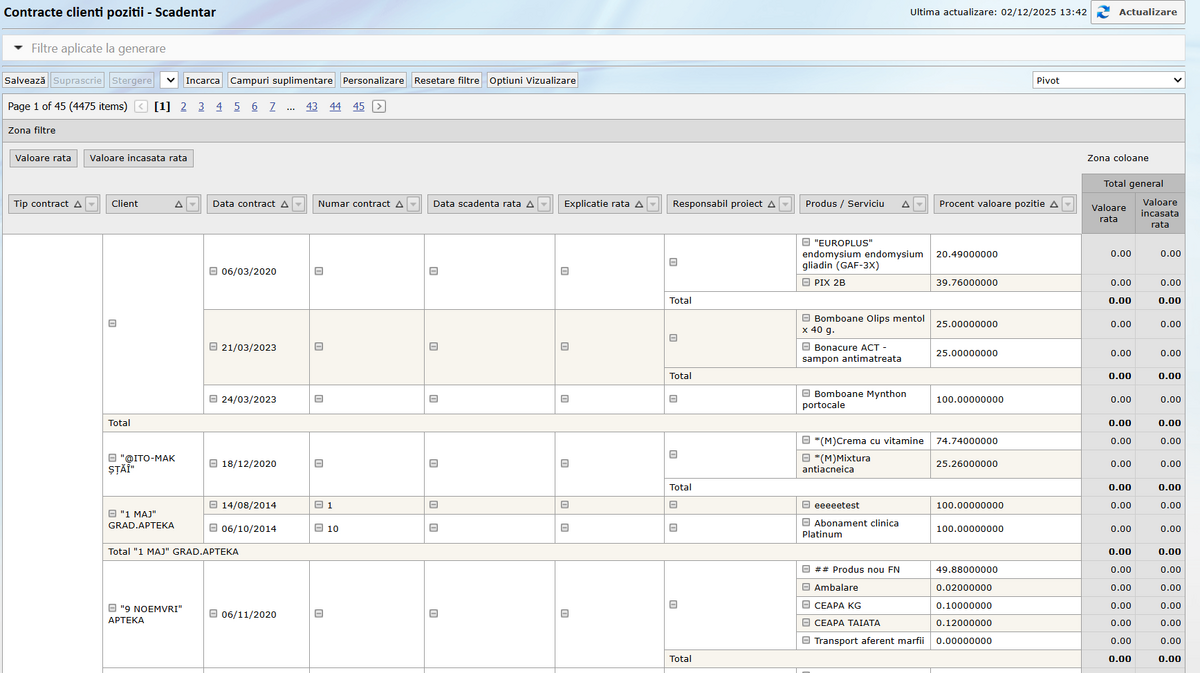This screenshot has width=1200, height=673.
Task: Open filter arrow on Tip contract header
Action: coord(92,204)
